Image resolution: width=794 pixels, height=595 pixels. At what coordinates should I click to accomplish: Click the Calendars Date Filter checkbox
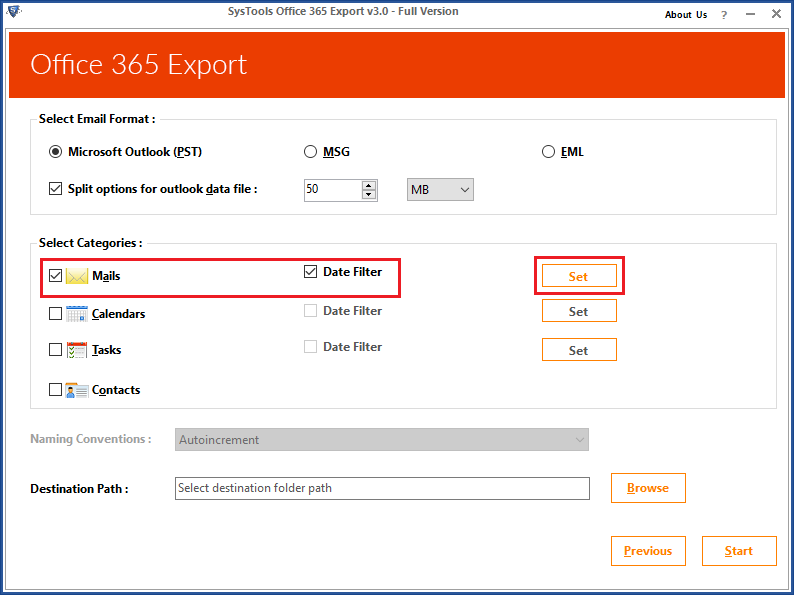click(x=310, y=310)
